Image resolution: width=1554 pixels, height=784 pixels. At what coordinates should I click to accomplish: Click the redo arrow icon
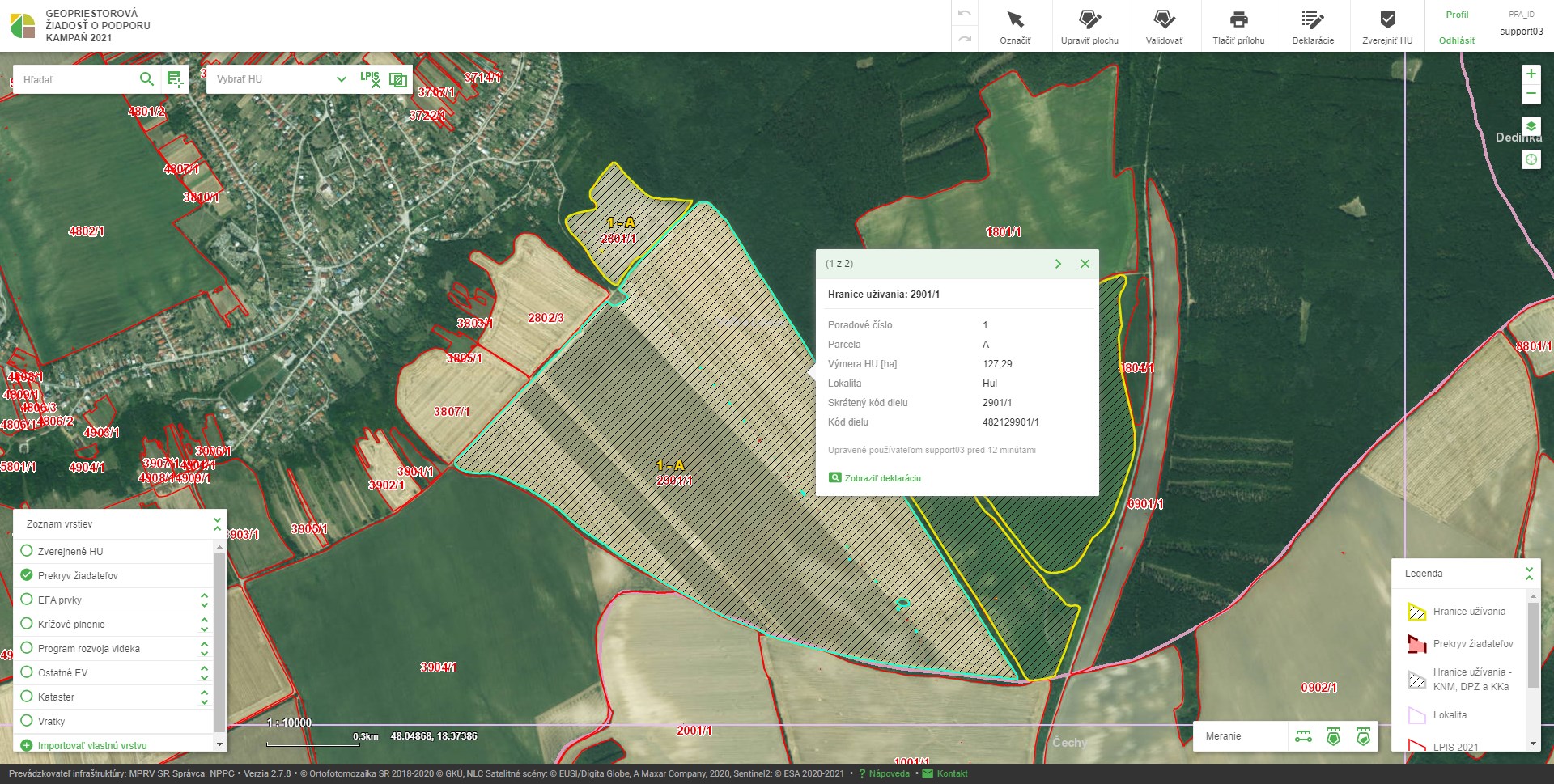(x=964, y=39)
